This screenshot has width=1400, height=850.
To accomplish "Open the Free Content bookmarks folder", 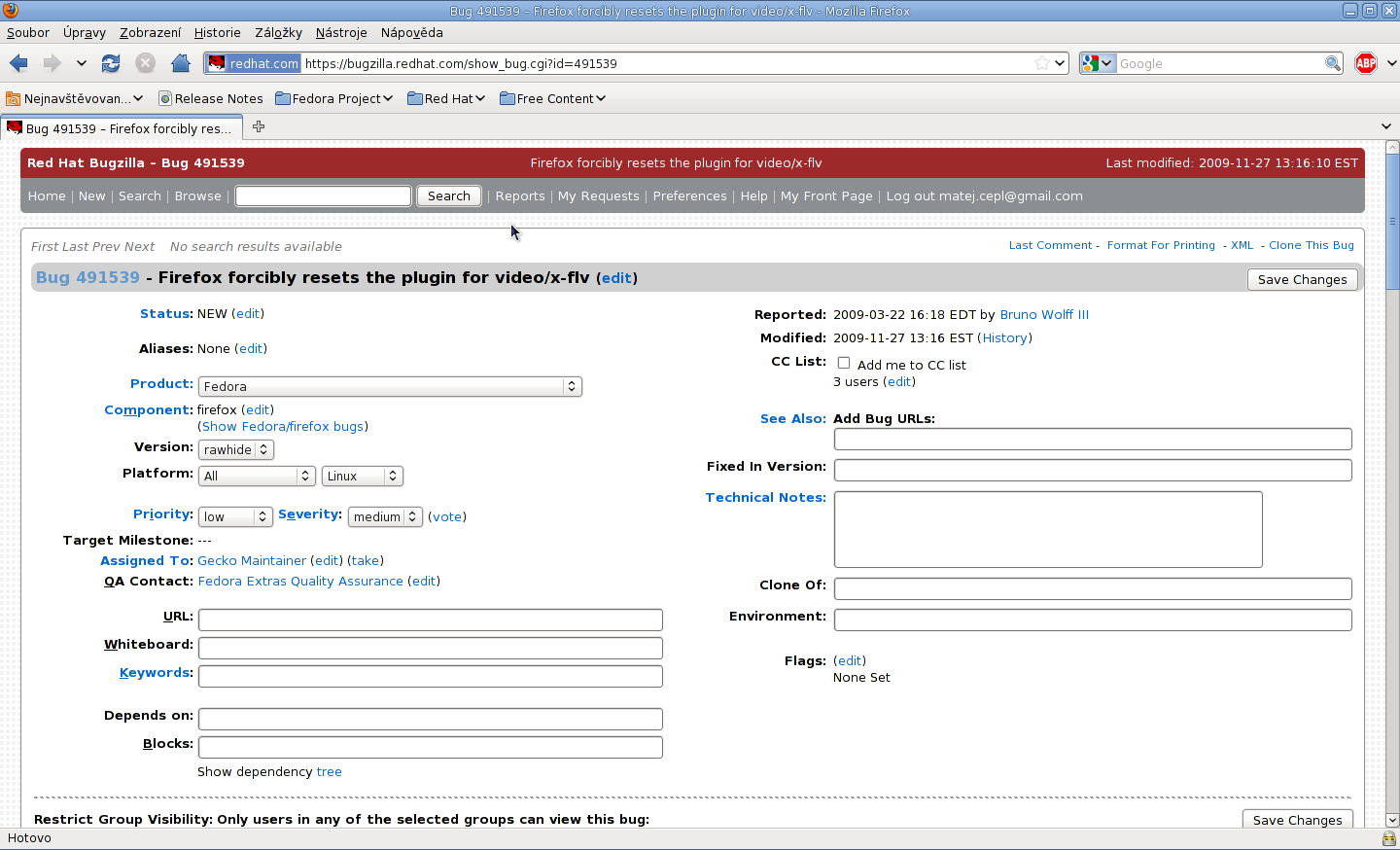I will [x=552, y=98].
